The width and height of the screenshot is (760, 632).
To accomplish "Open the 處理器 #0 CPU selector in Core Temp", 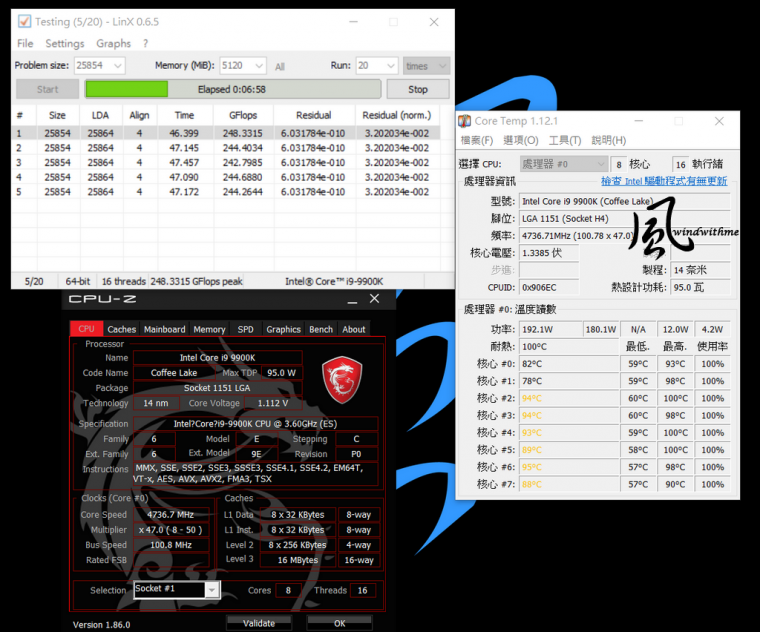I will tap(564, 164).
